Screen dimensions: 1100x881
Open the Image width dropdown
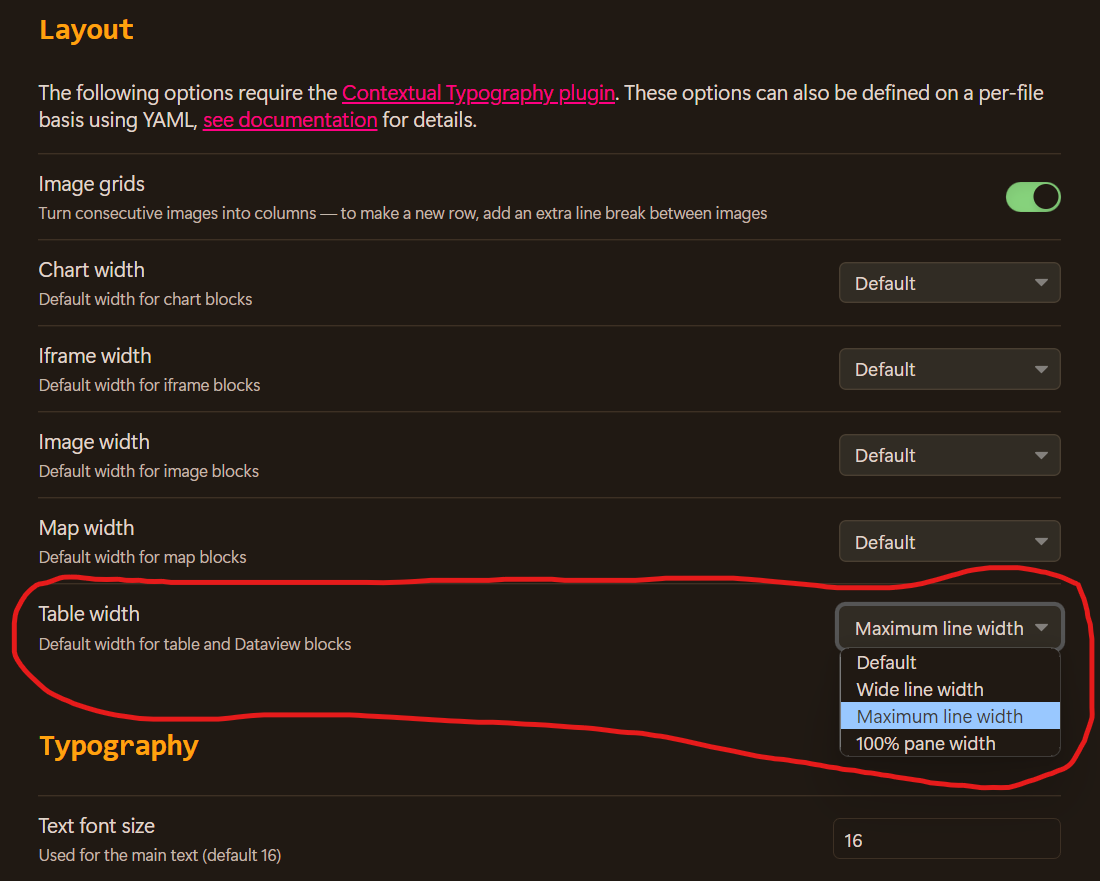pyautogui.click(x=948, y=454)
